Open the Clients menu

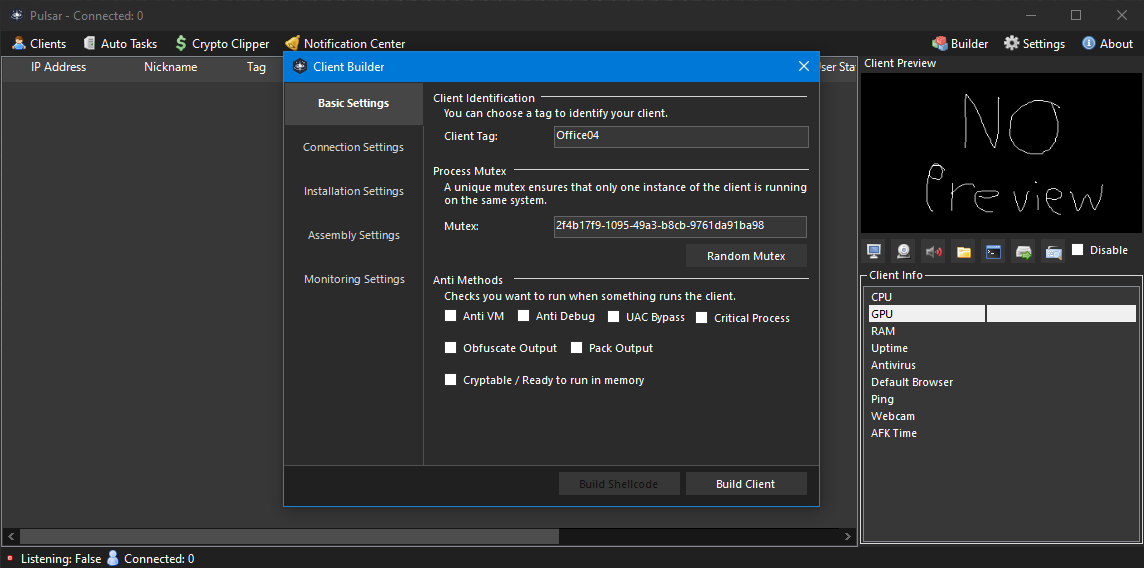[x=39, y=44]
